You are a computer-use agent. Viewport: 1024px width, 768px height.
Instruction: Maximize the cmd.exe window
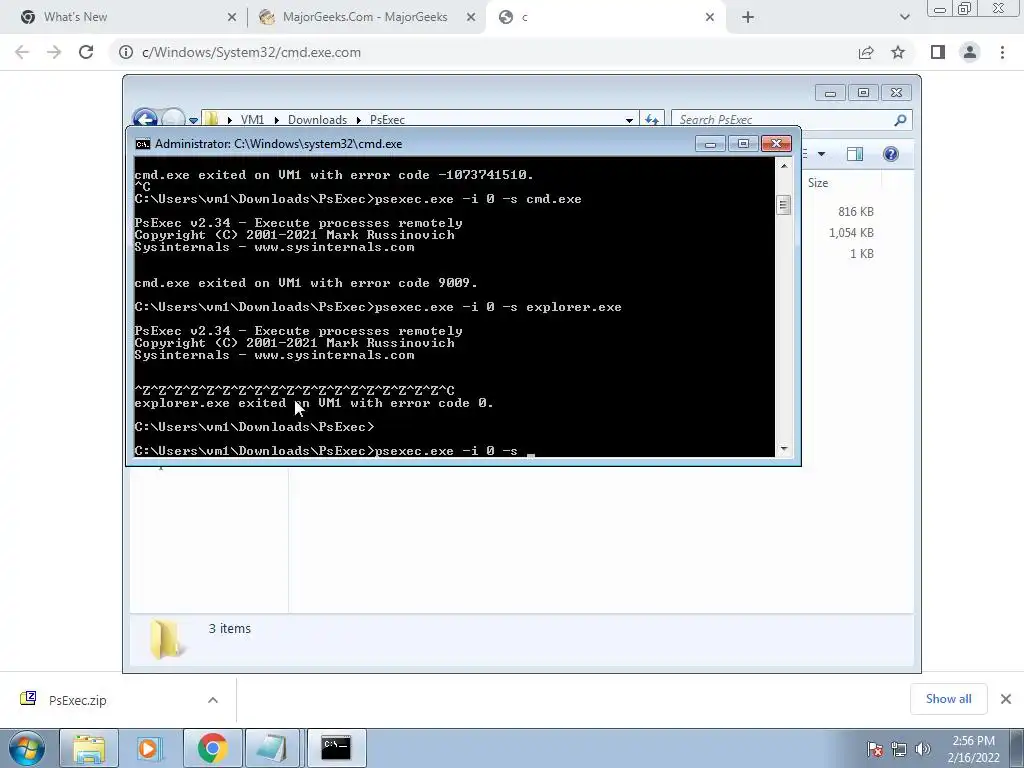[743, 144]
